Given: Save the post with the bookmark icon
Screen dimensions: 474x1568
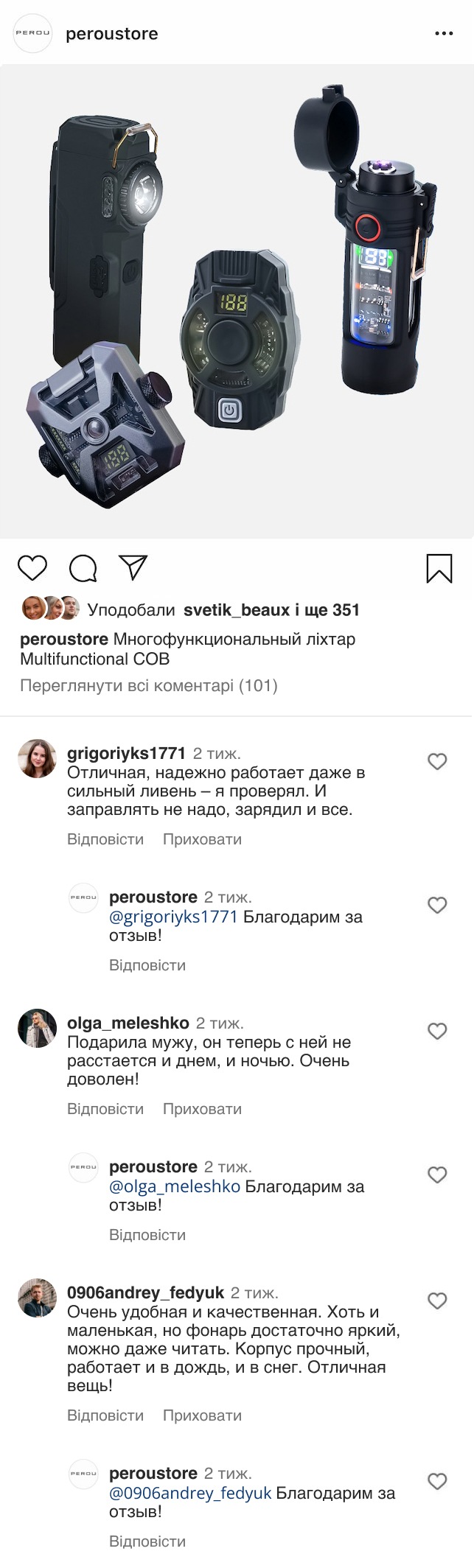Looking at the screenshot, I should pyautogui.click(x=439, y=568).
